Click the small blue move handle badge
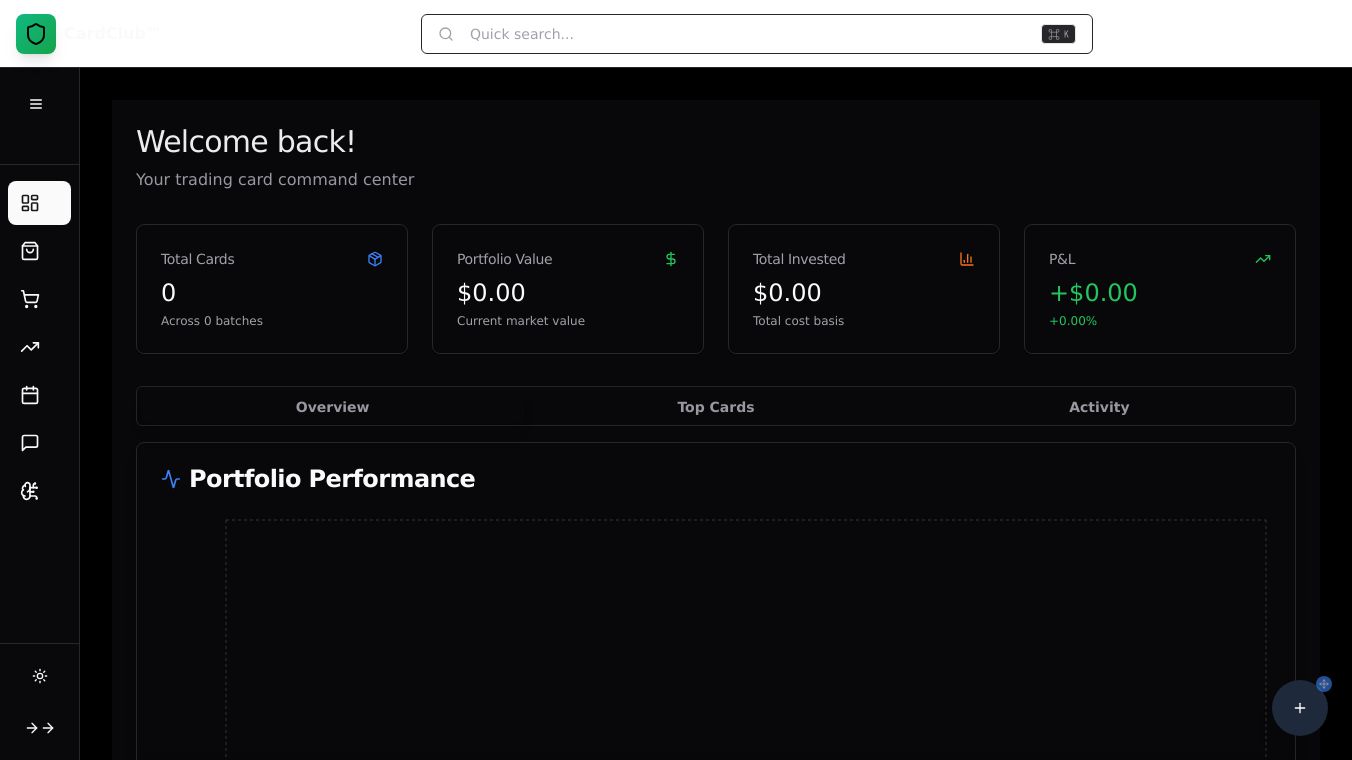This screenshot has width=1352, height=760. click(x=1324, y=684)
